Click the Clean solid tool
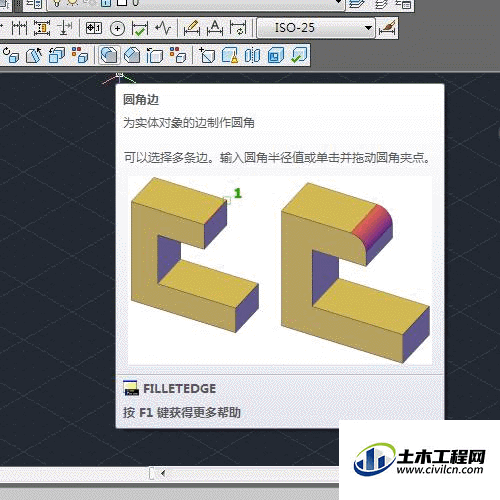The height and width of the screenshot is (500, 500). [x=230, y=55]
